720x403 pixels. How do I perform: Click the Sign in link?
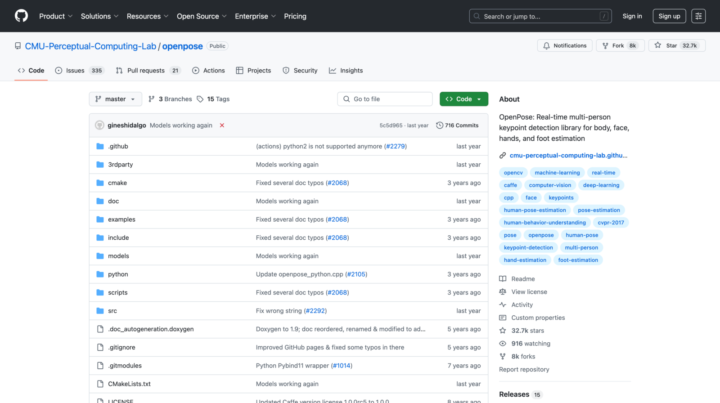(x=632, y=16)
